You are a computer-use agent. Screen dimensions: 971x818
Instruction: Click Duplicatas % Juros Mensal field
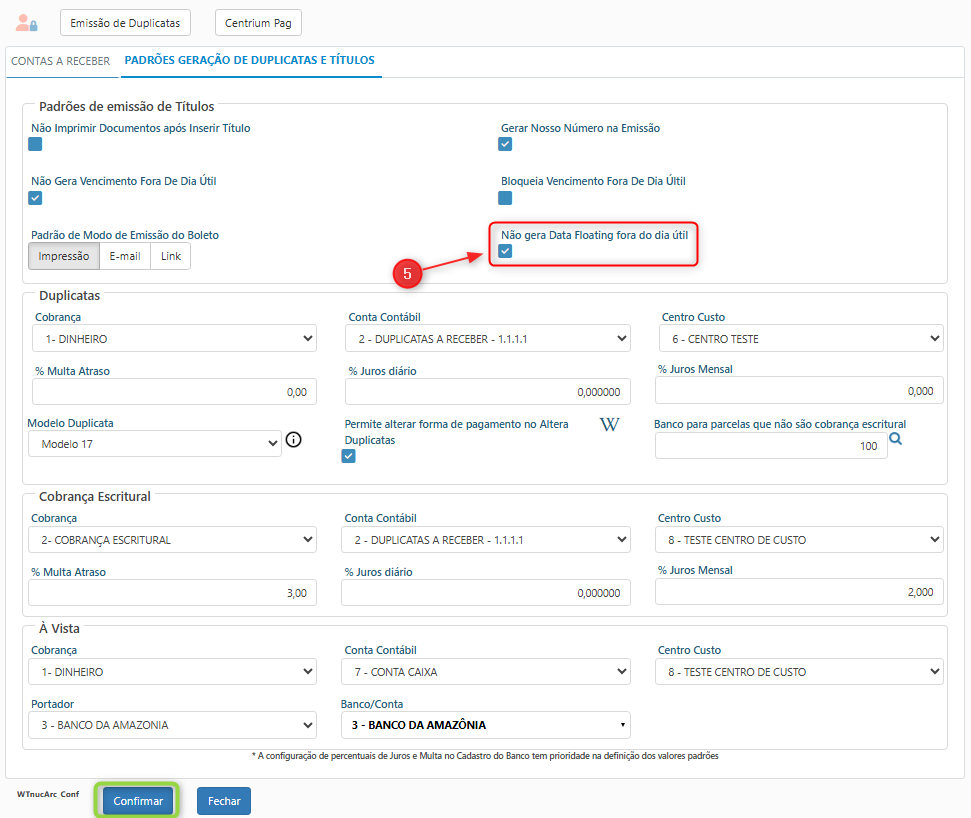coord(799,391)
